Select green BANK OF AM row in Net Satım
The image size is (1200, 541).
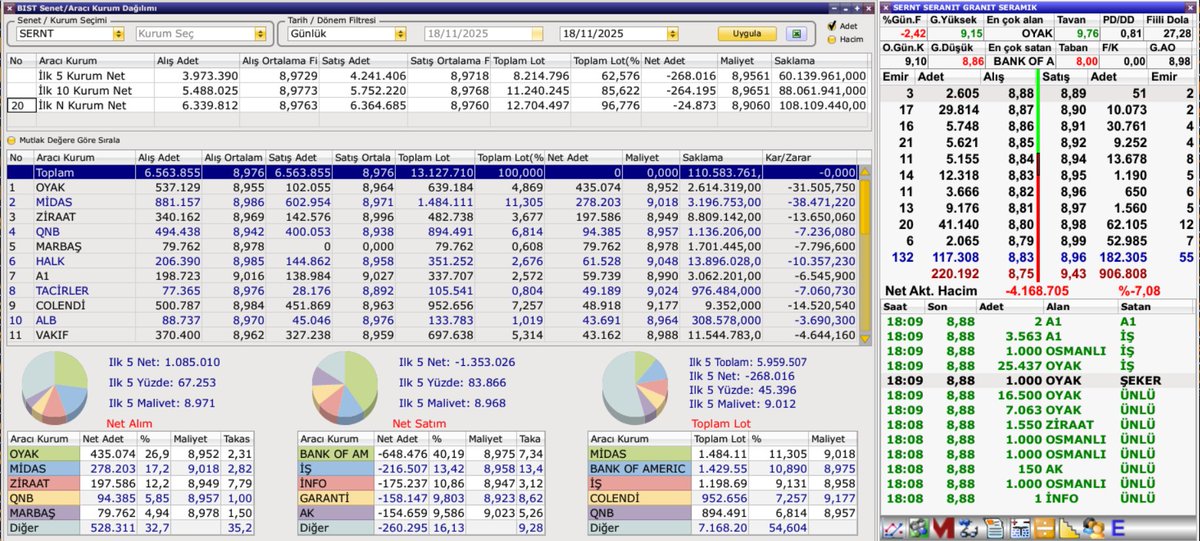[422, 453]
